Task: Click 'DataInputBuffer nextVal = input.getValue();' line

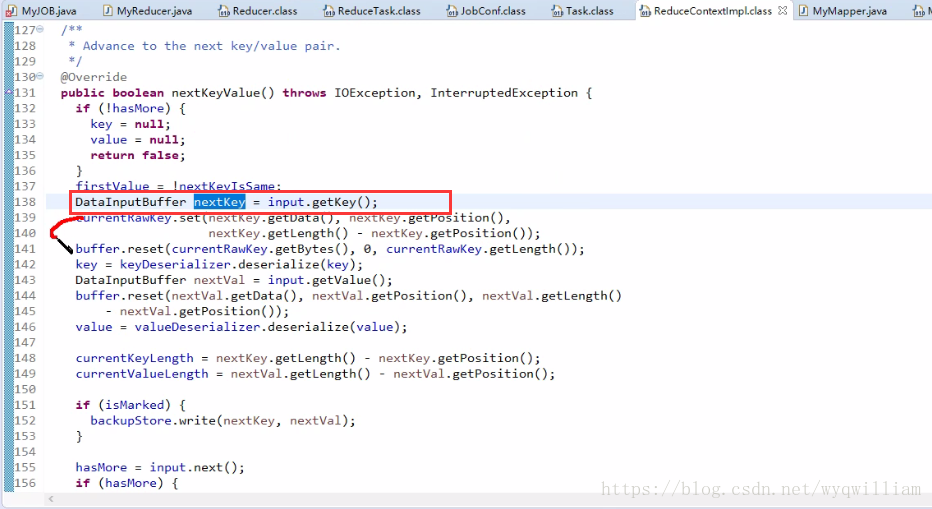Action: tap(234, 280)
